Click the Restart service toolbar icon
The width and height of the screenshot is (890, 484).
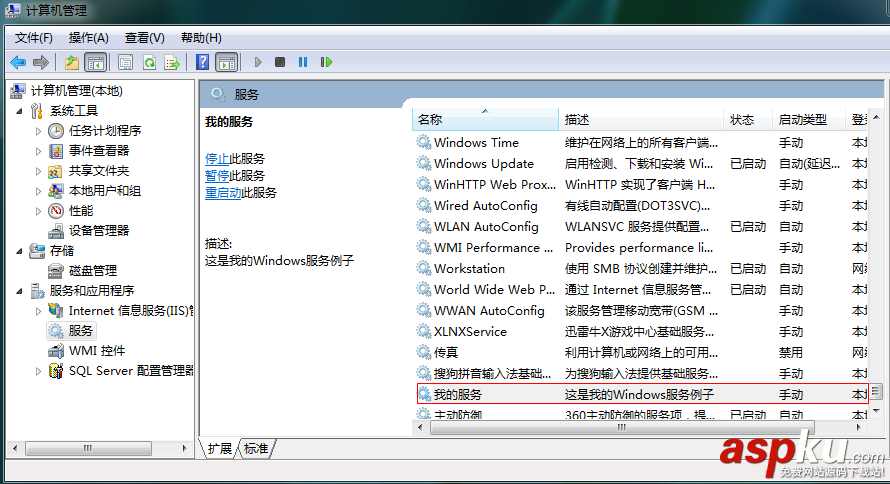click(x=326, y=62)
